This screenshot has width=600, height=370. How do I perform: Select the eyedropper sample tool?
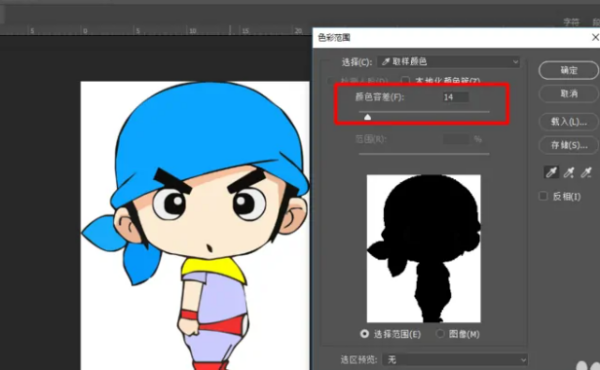click(551, 173)
